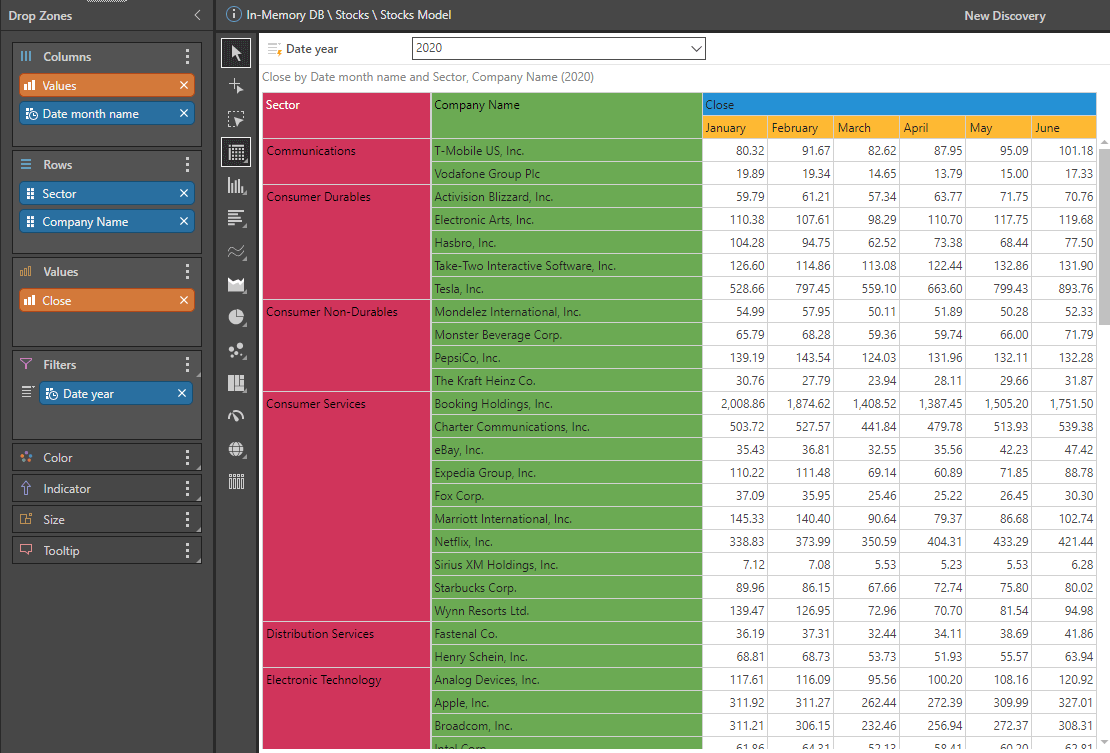Click the January month header
The image size is (1110, 753).
(x=735, y=127)
